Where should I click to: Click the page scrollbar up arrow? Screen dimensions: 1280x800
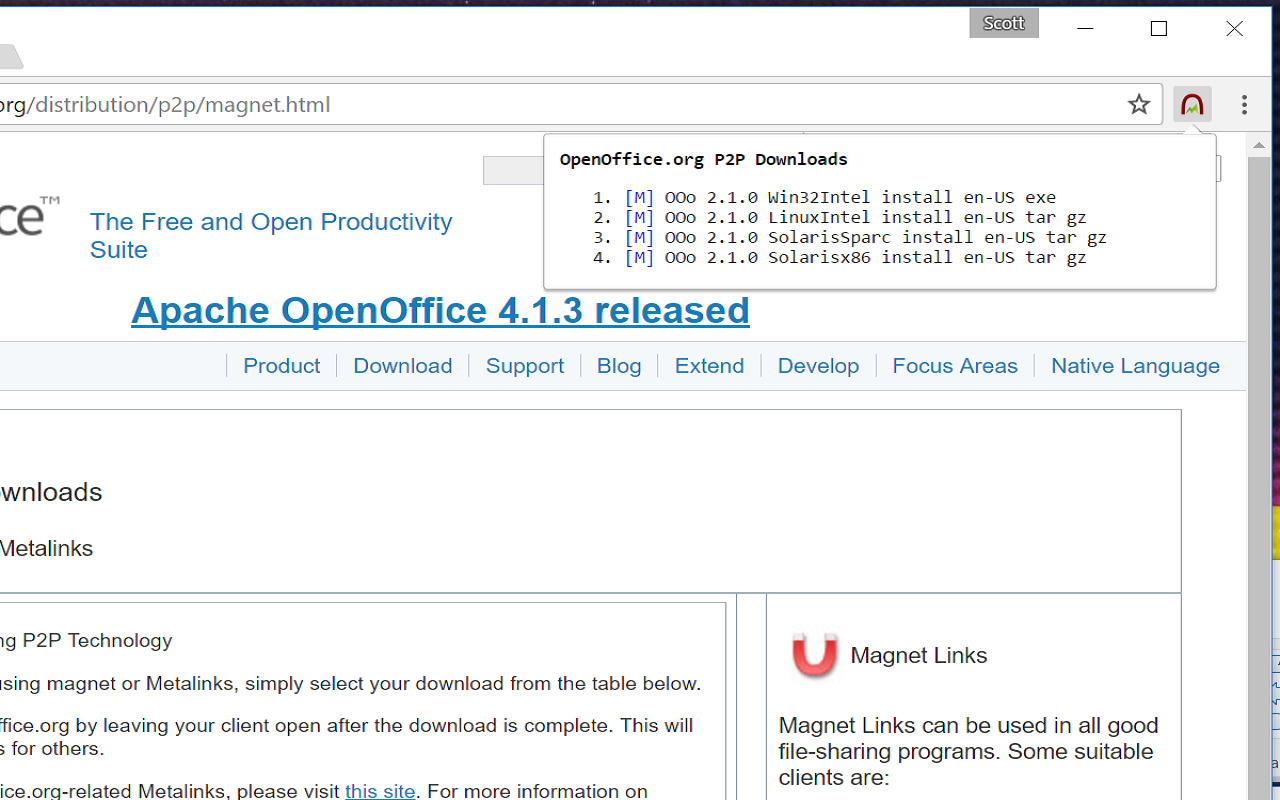coord(1259,146)
